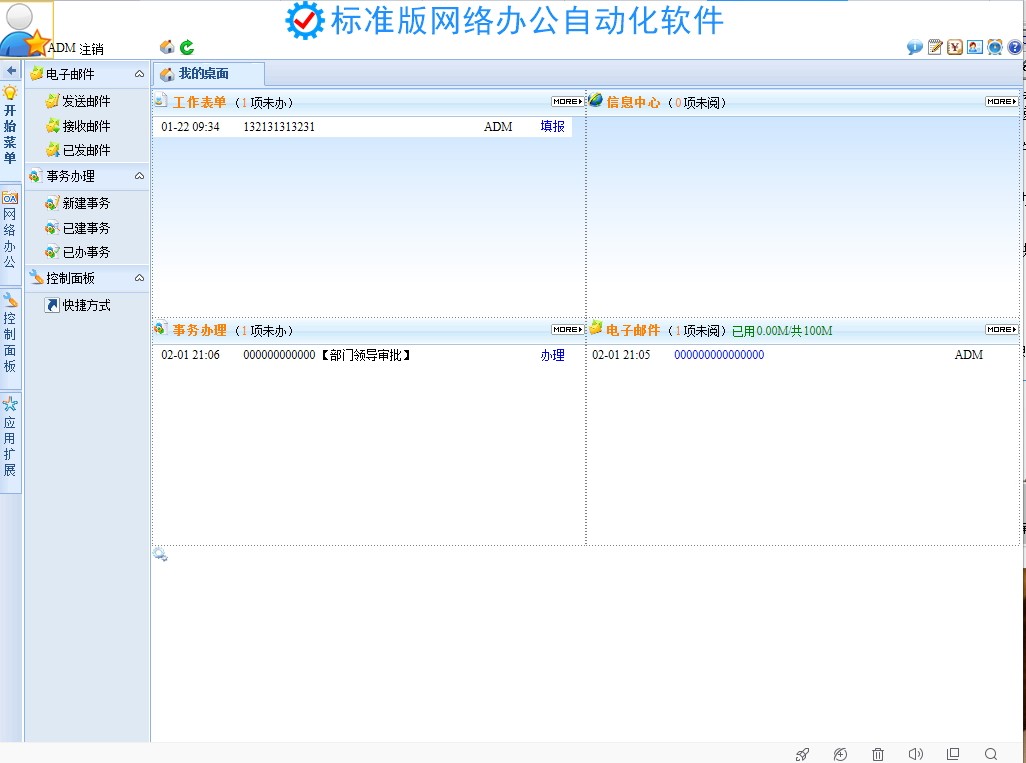Open MORE in 信息中心 panel
This screenshot has height=763, width=1026.
click(1002, 101)
